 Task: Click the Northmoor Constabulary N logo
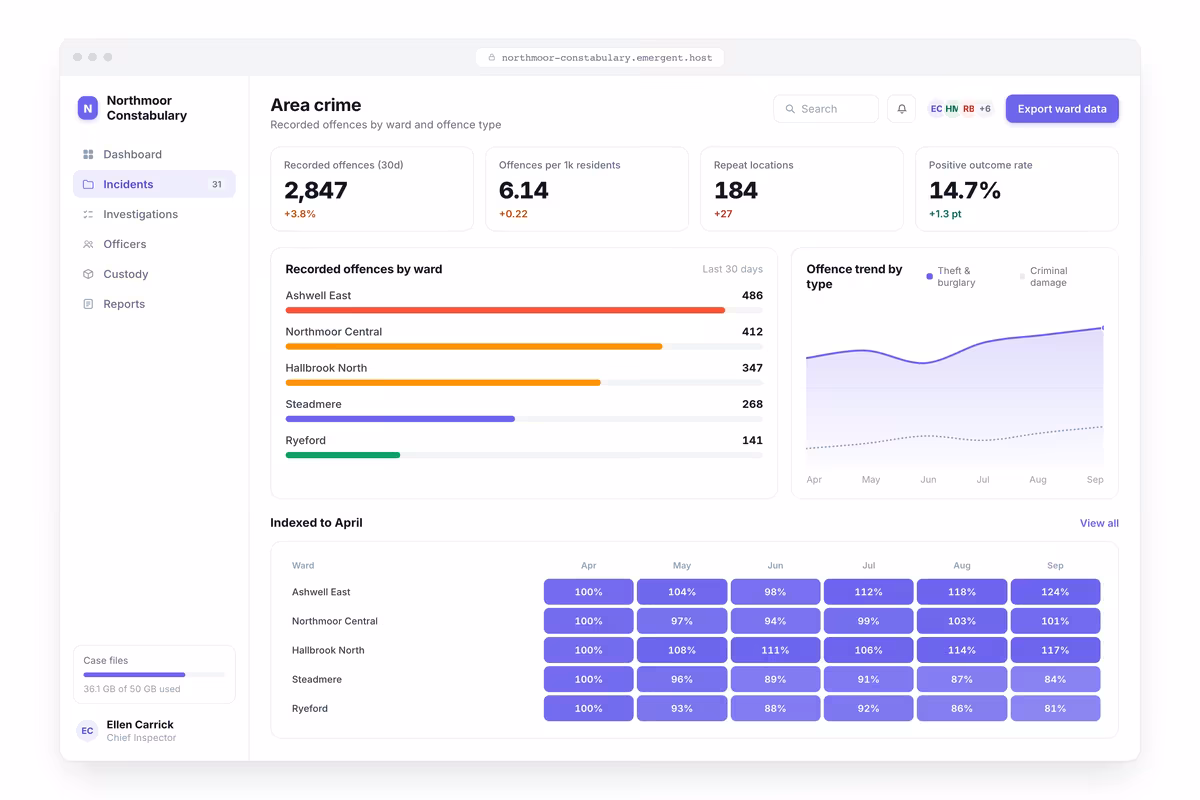(x=88, y=108)
